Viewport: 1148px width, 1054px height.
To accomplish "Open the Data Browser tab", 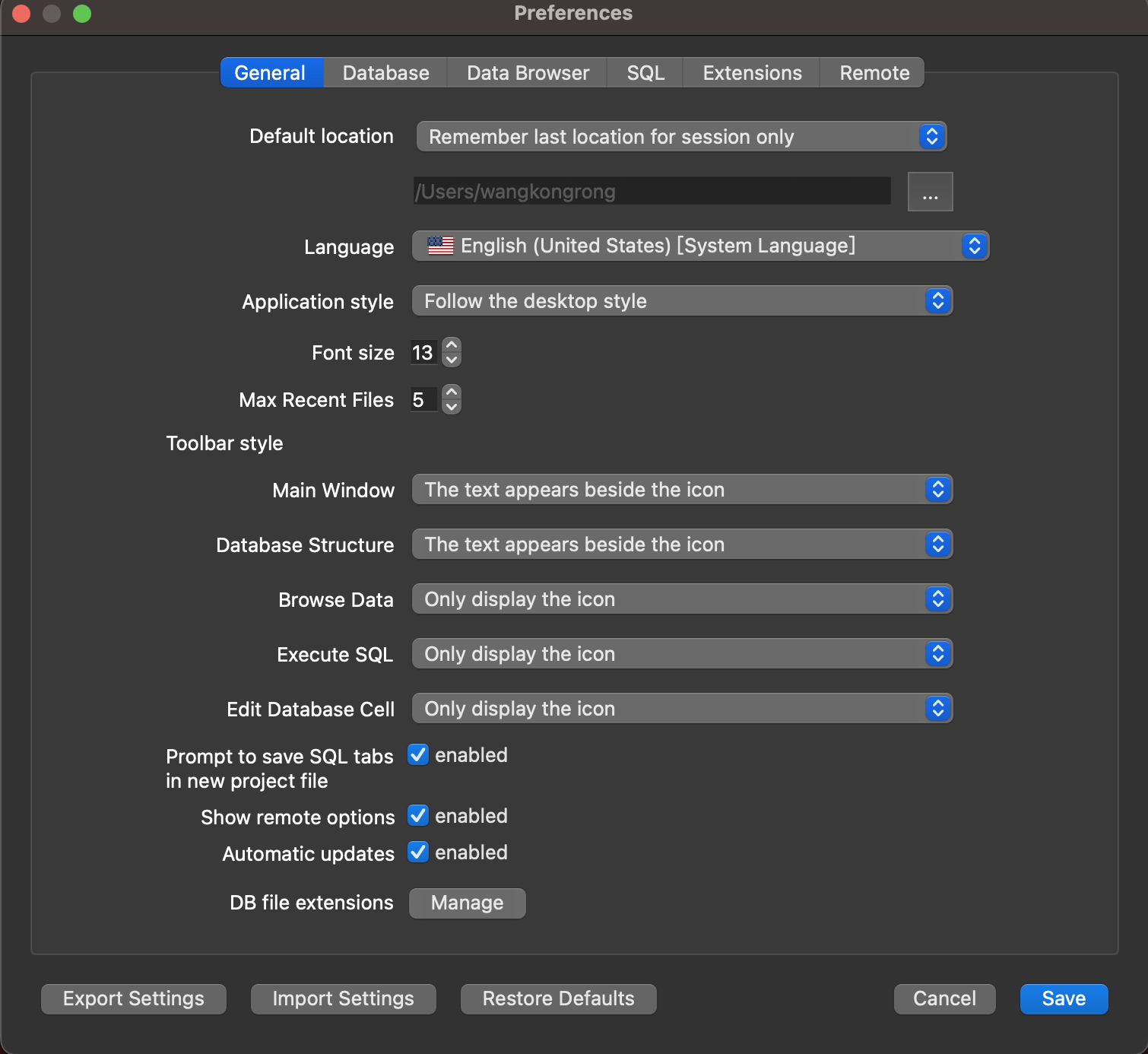I will (526, 72).
